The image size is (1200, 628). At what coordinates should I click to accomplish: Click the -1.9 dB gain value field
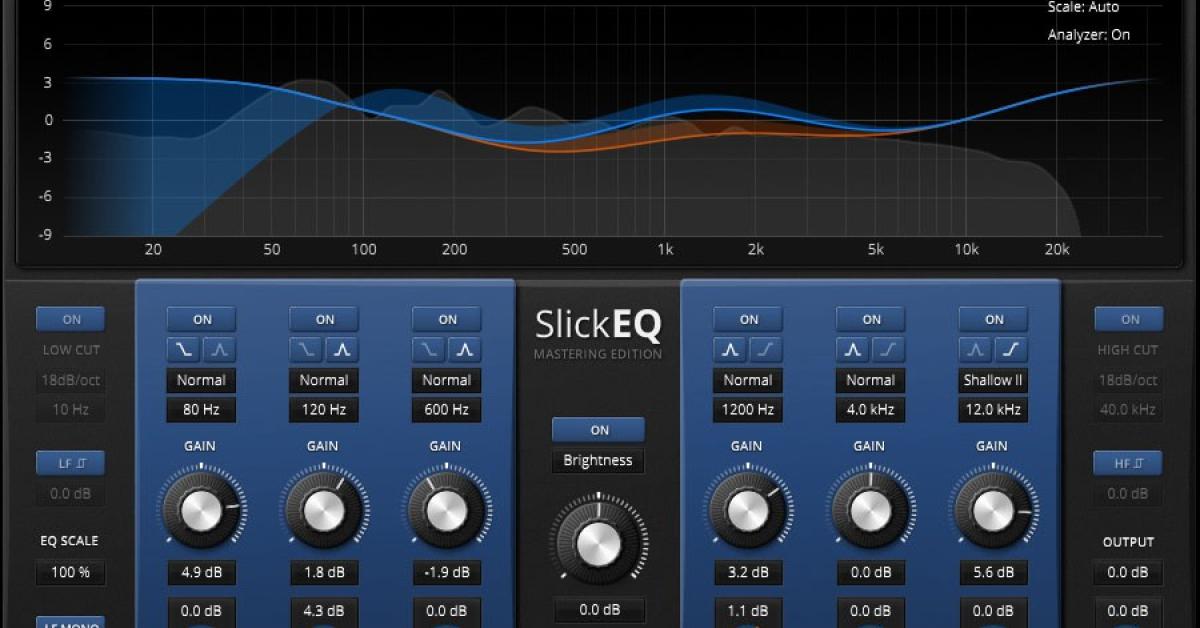[x=448, y=573]
